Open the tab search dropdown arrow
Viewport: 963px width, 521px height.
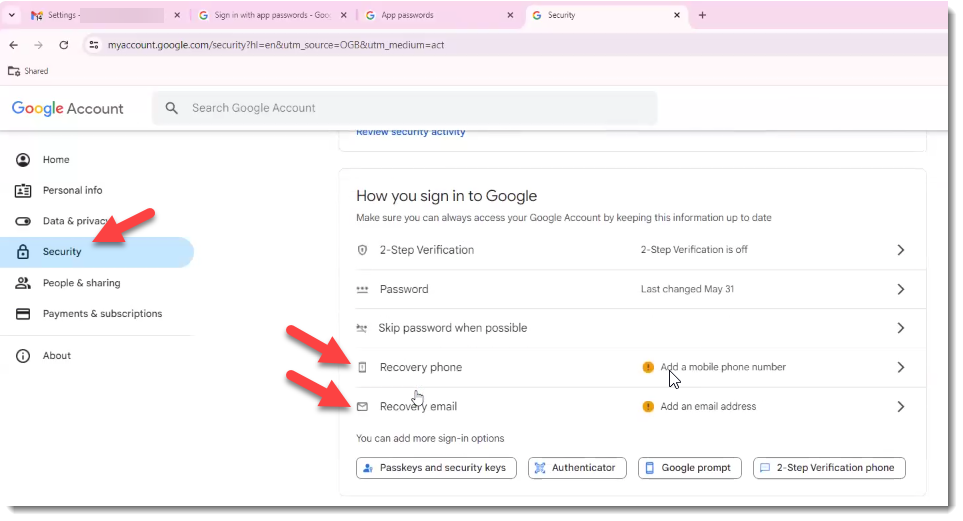coord(12,15)
